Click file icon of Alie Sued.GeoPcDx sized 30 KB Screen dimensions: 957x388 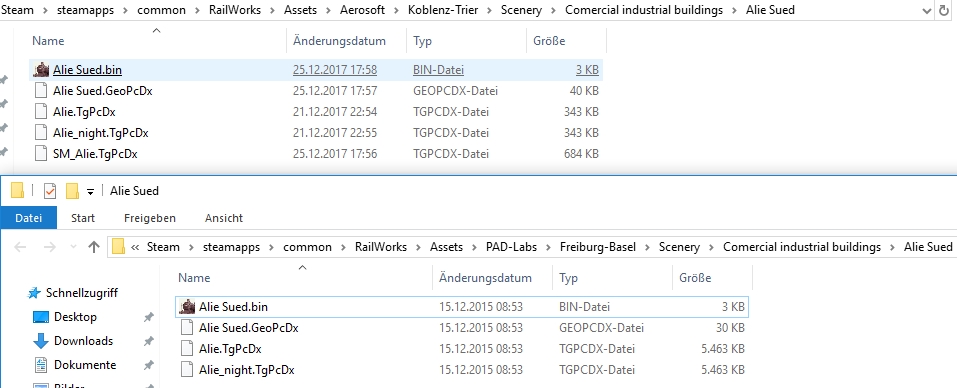187,328
